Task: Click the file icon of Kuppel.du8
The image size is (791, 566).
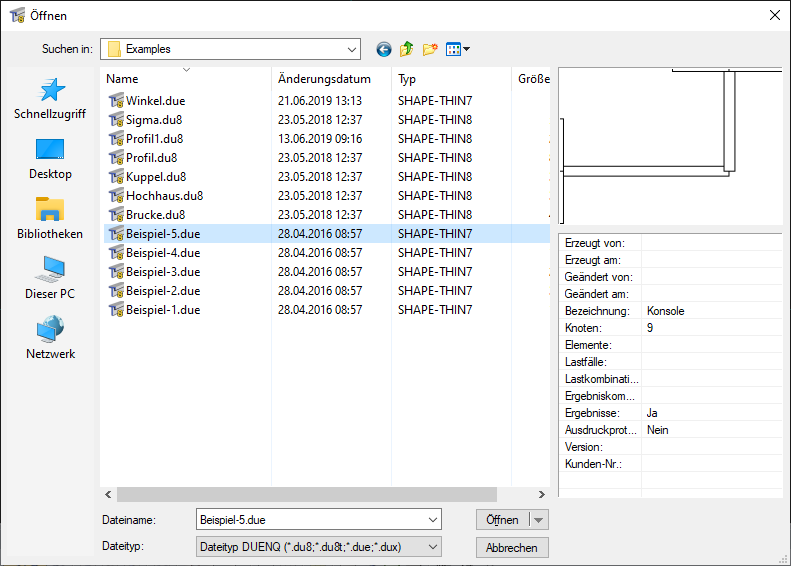Action: pos(116,177)
